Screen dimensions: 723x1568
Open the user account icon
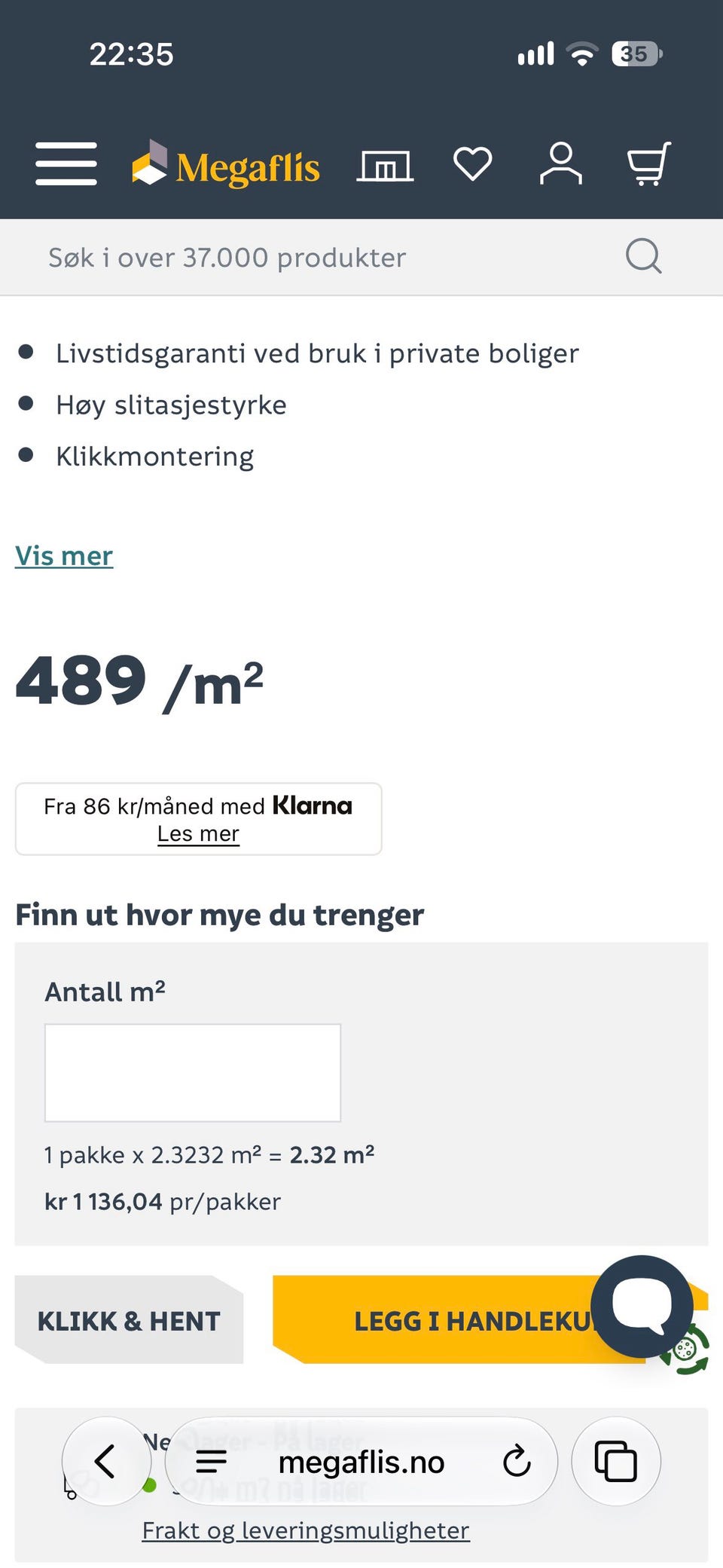pyautogui.click(x=561, y=164)
